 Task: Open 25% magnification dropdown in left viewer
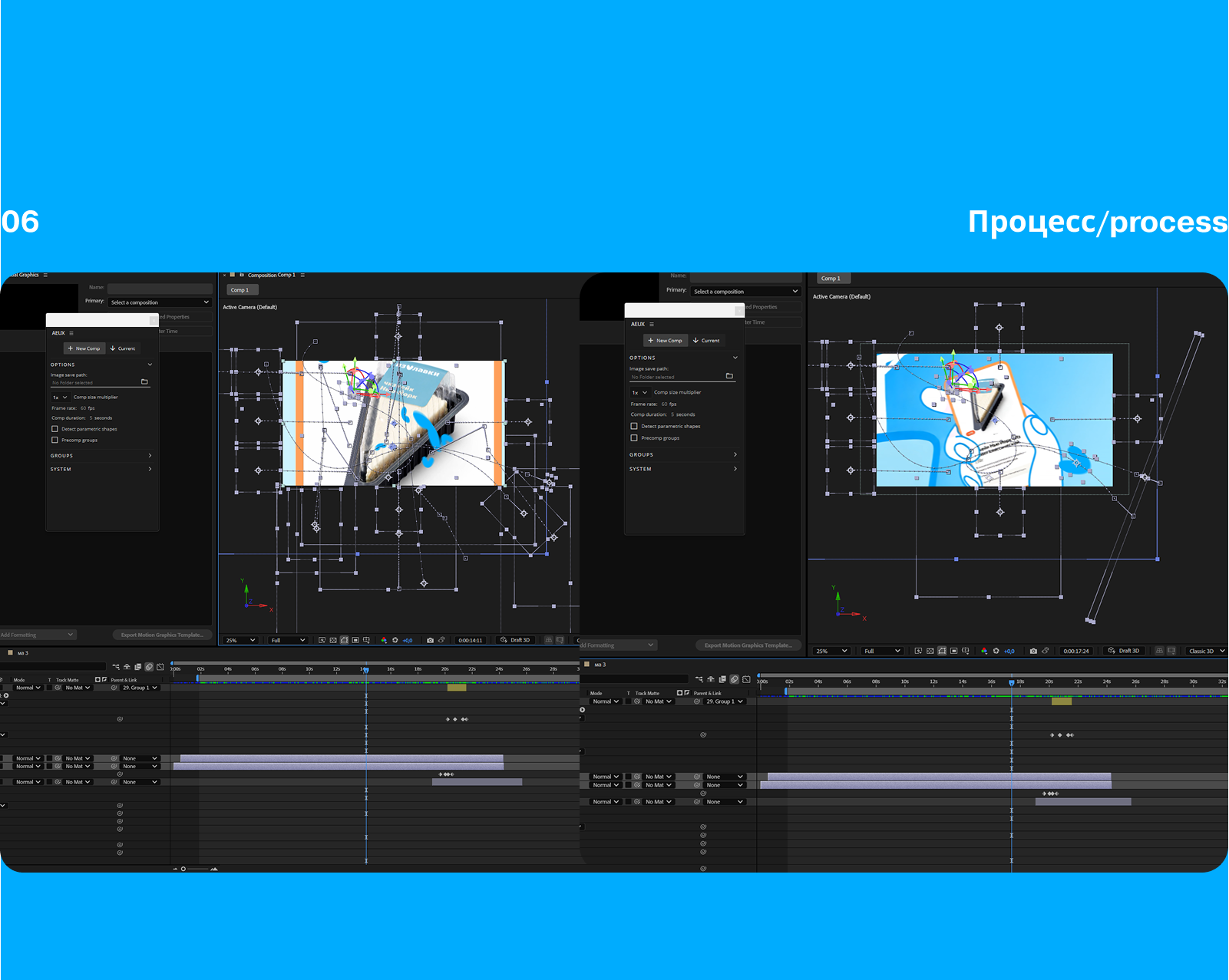(x=240, y=640)
